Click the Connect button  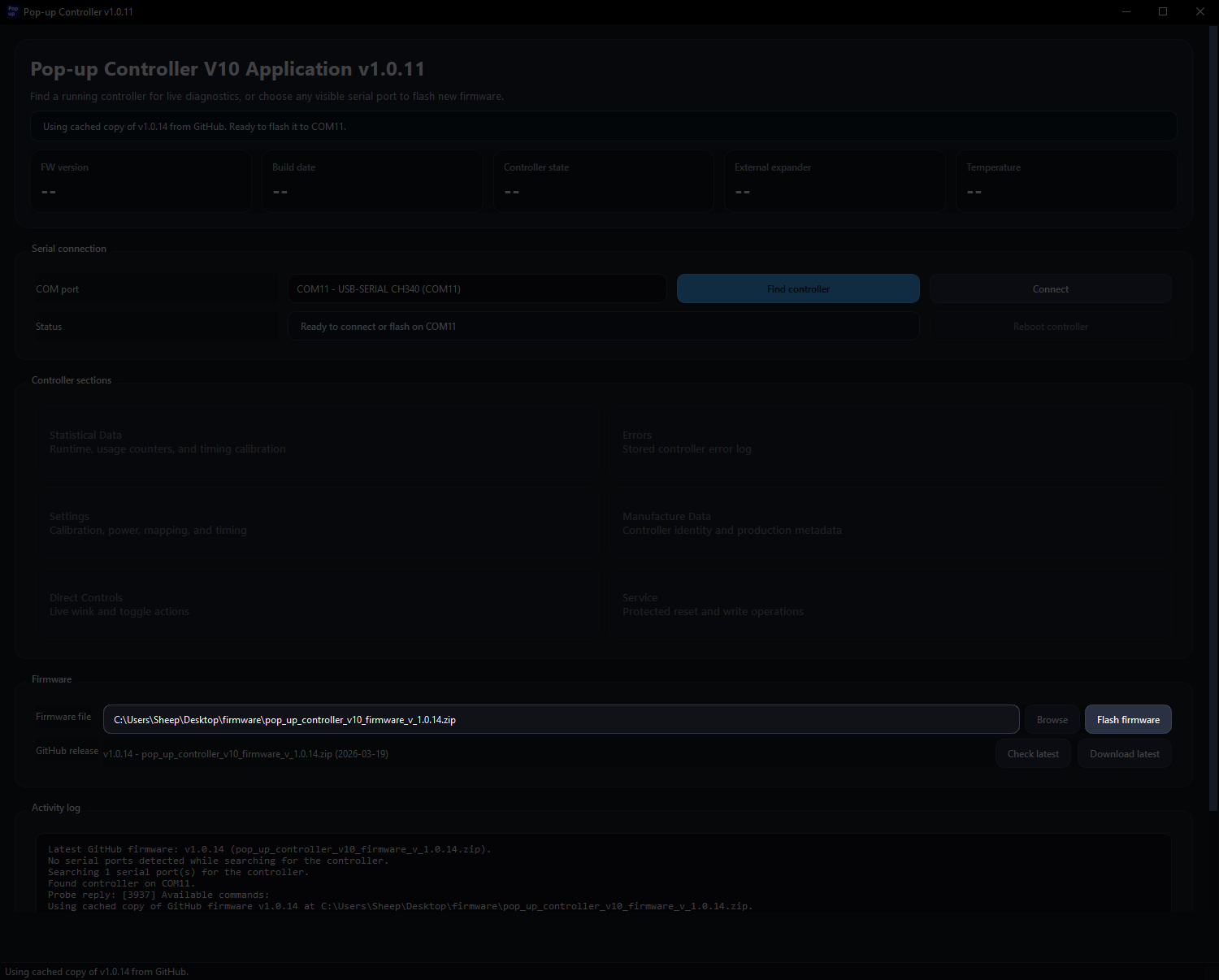[x=1050, y=288]
